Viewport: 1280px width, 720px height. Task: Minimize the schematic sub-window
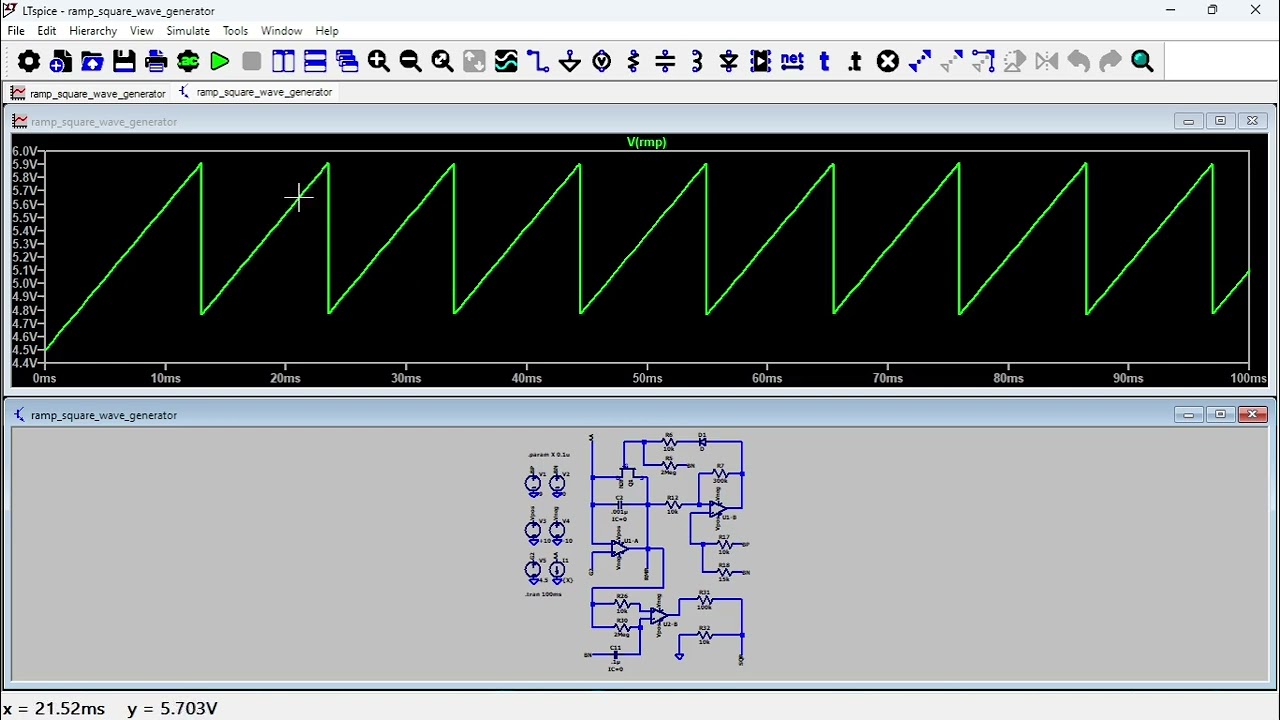pyautogui.click(x=1188, y=414)
